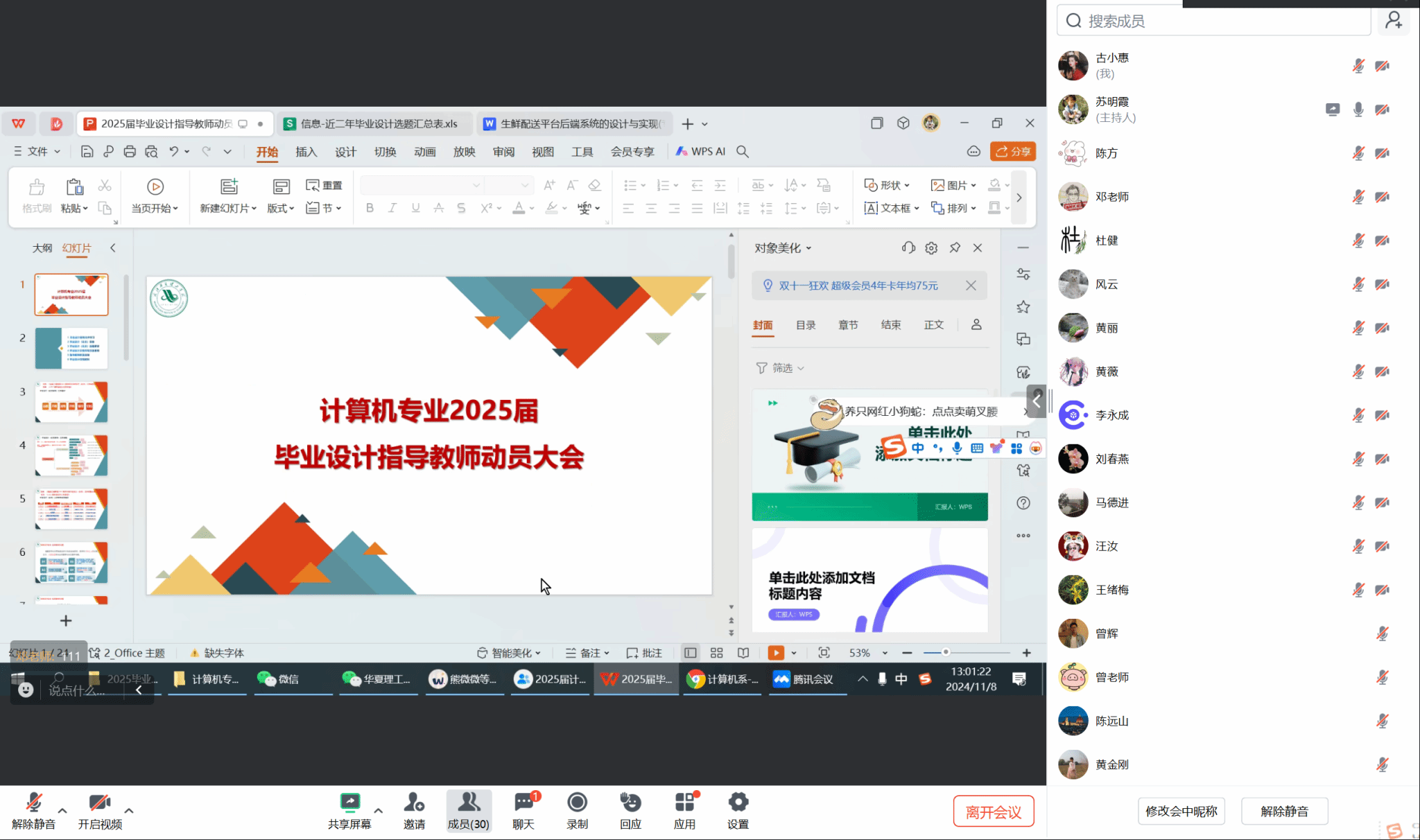This screenshot has height=840, width=1420.
Task: Click the modify meeting nickname button
Action: coord(1181,811)
